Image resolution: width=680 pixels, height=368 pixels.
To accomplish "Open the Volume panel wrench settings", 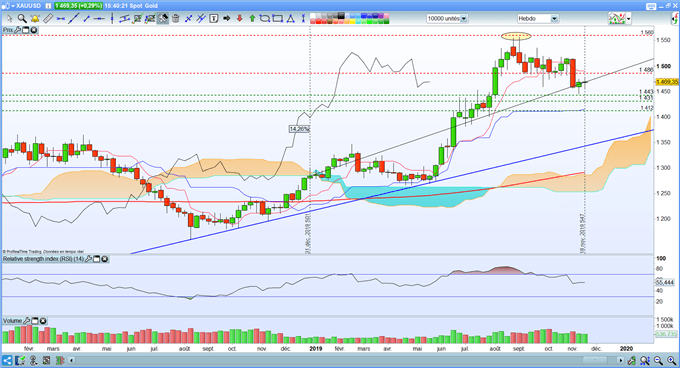I will (26, 321).
